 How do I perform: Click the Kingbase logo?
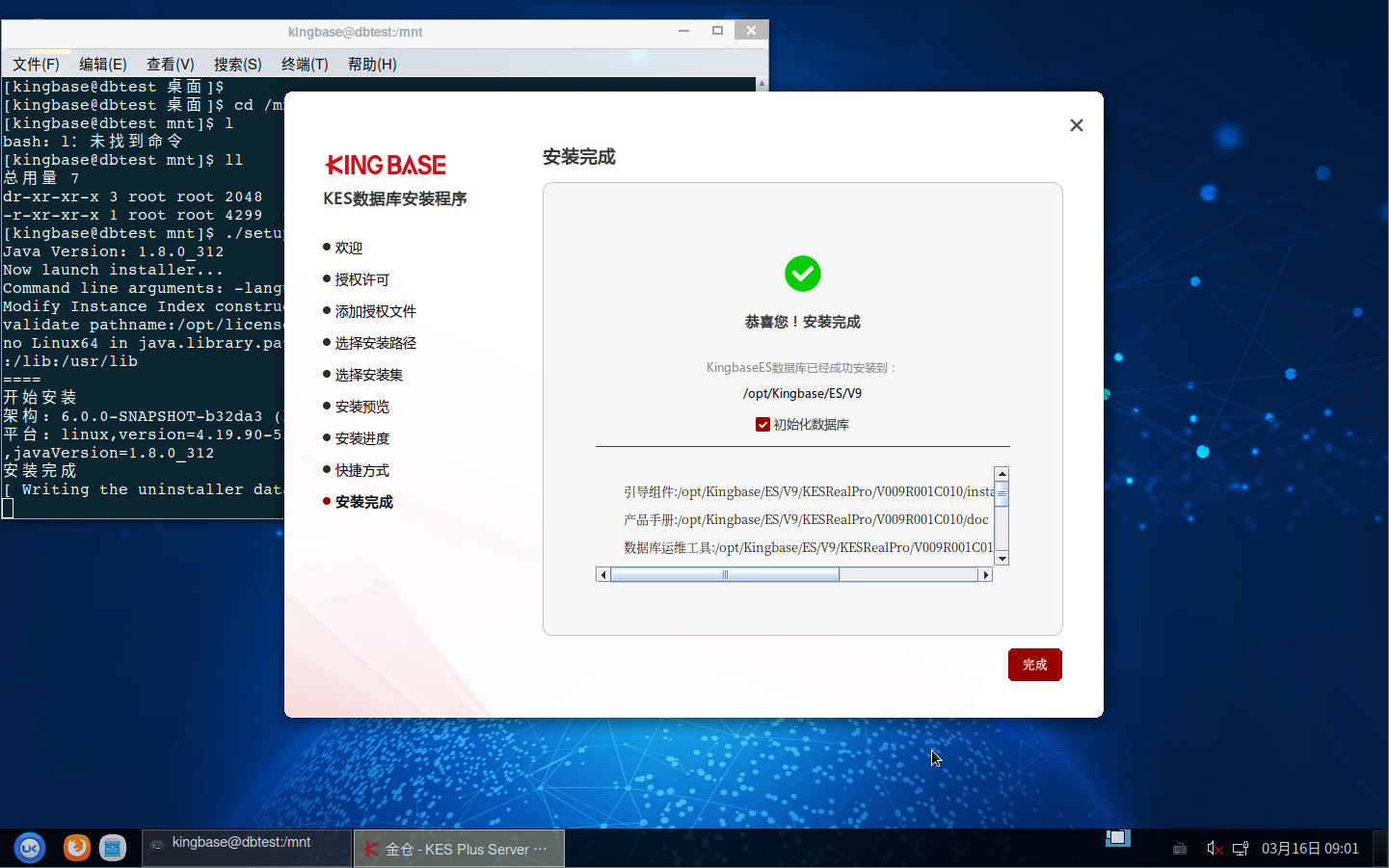pyautogui.click(x=386, y=165)
